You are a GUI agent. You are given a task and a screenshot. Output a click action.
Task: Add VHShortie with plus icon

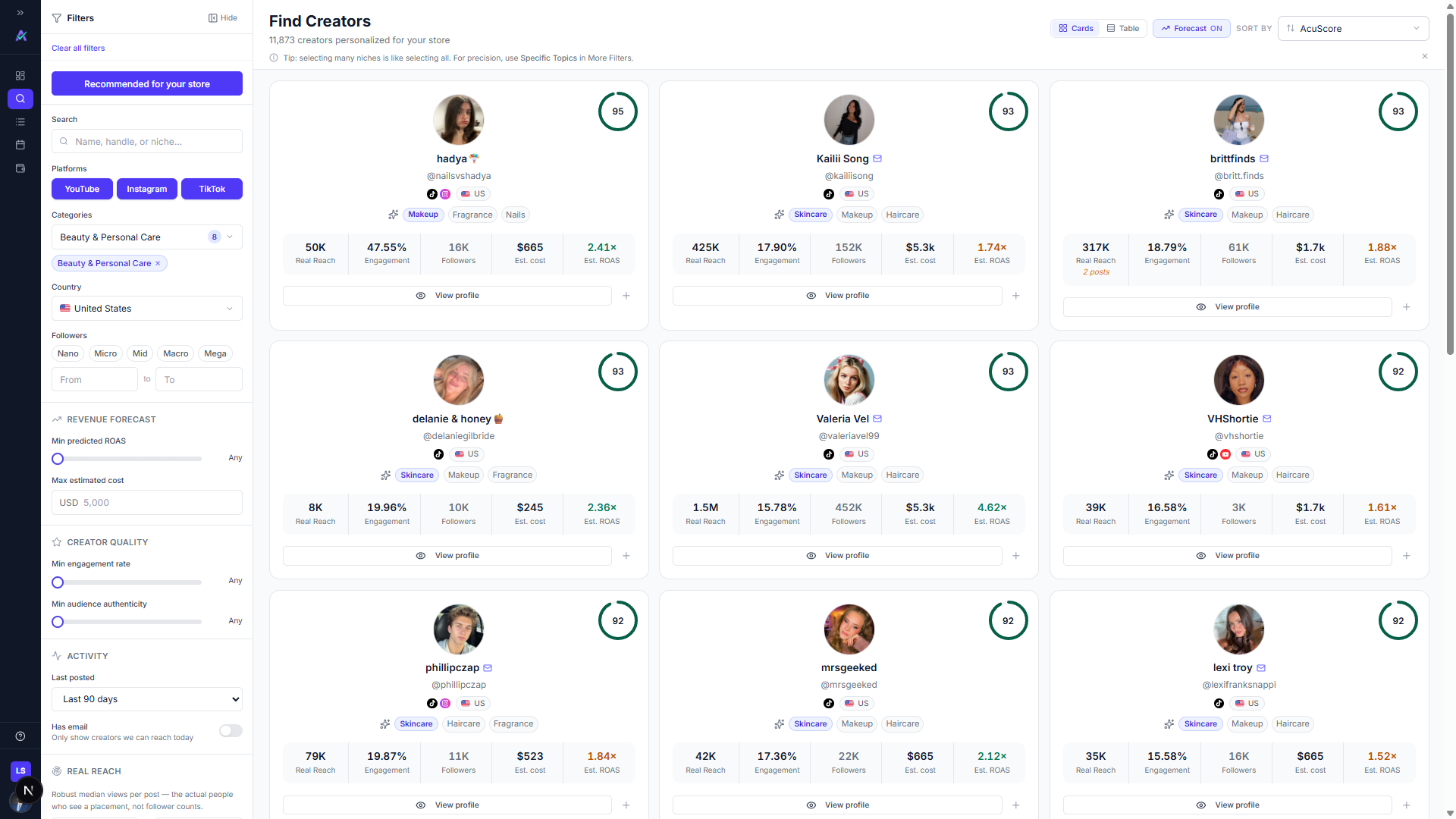[x=1407, y=556]
